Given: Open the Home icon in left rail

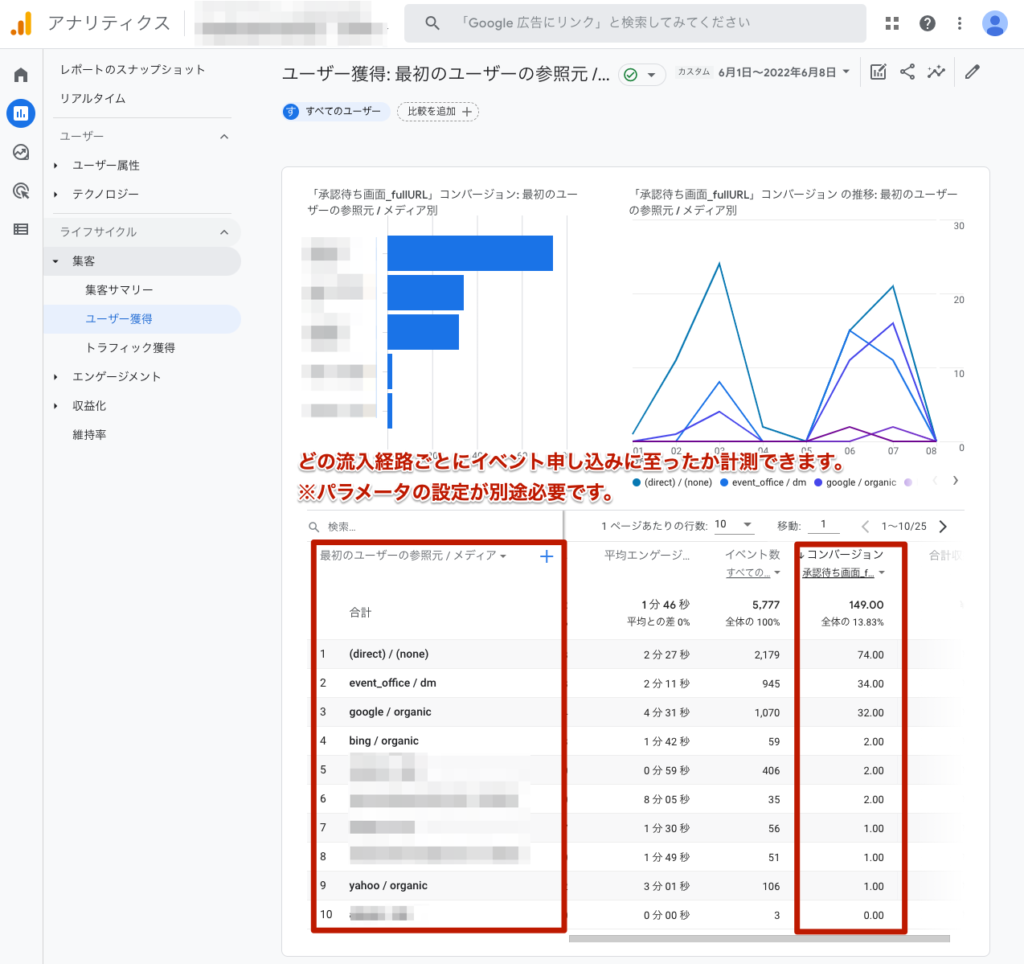Looking at the screenshot, I should (21, 74).
